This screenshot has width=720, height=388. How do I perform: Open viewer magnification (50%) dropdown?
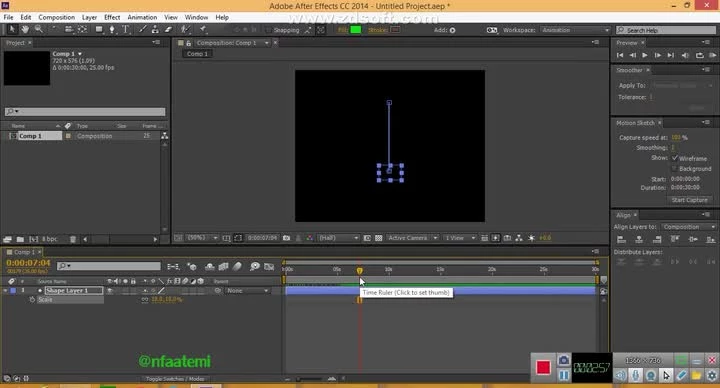point(202,238)
